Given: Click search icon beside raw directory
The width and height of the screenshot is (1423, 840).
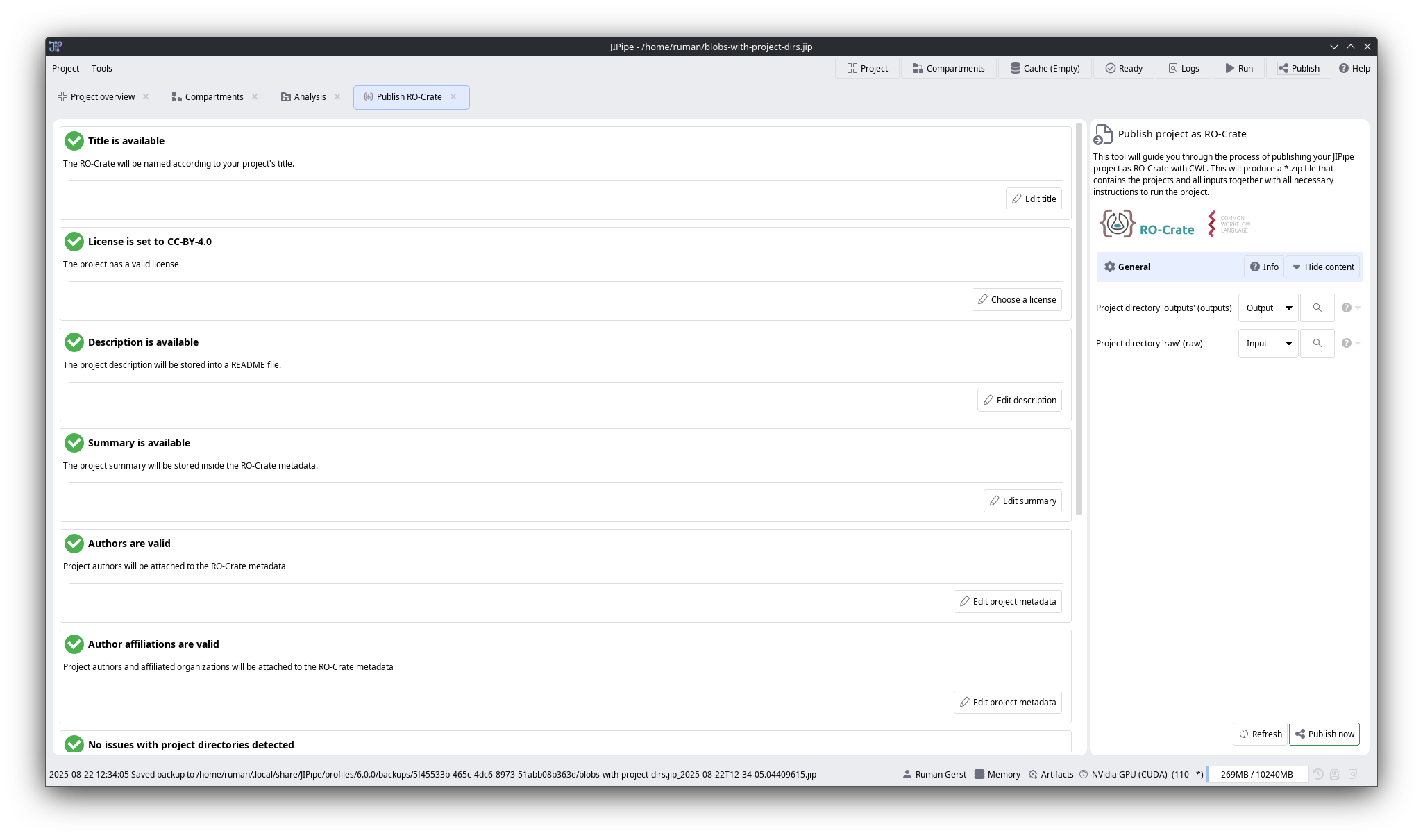Looking at the screenshot, I should [1317, 343].
